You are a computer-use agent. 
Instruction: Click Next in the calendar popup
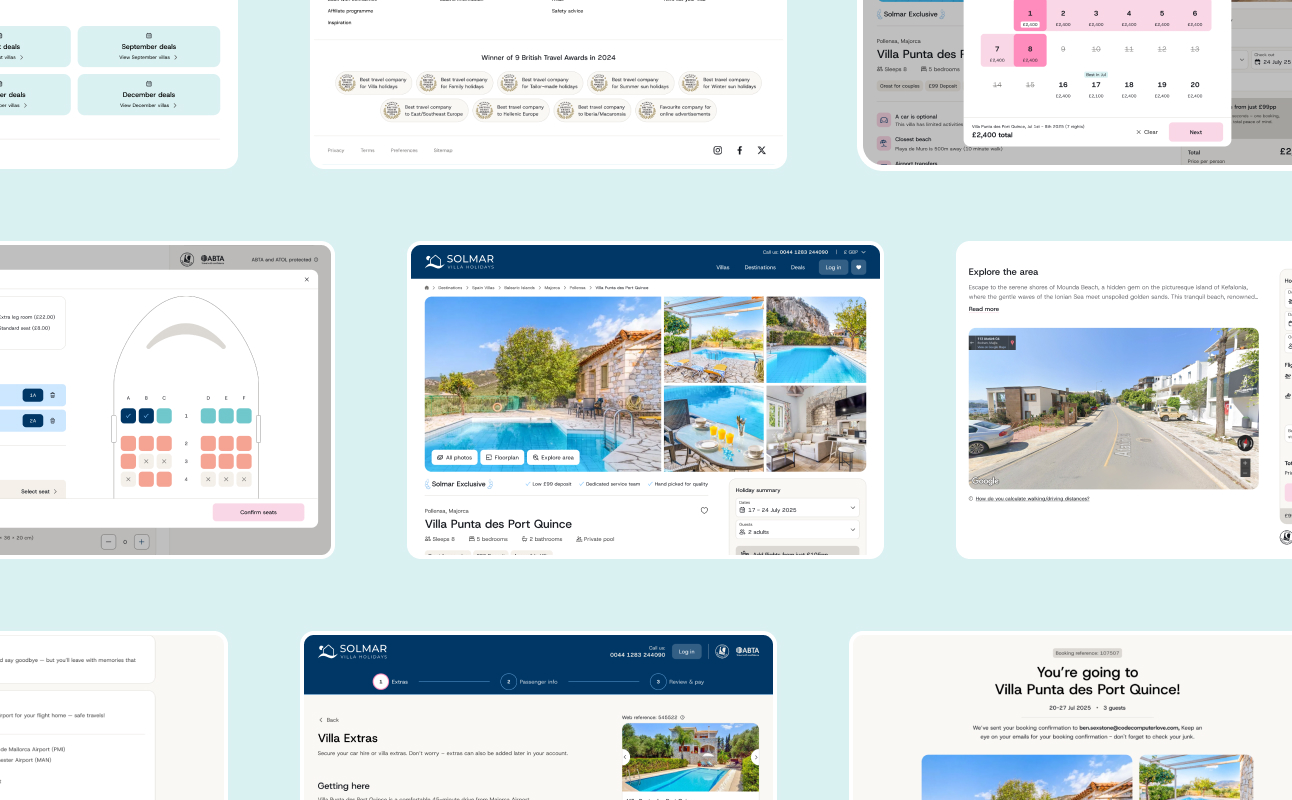[x=1196, y=132]
